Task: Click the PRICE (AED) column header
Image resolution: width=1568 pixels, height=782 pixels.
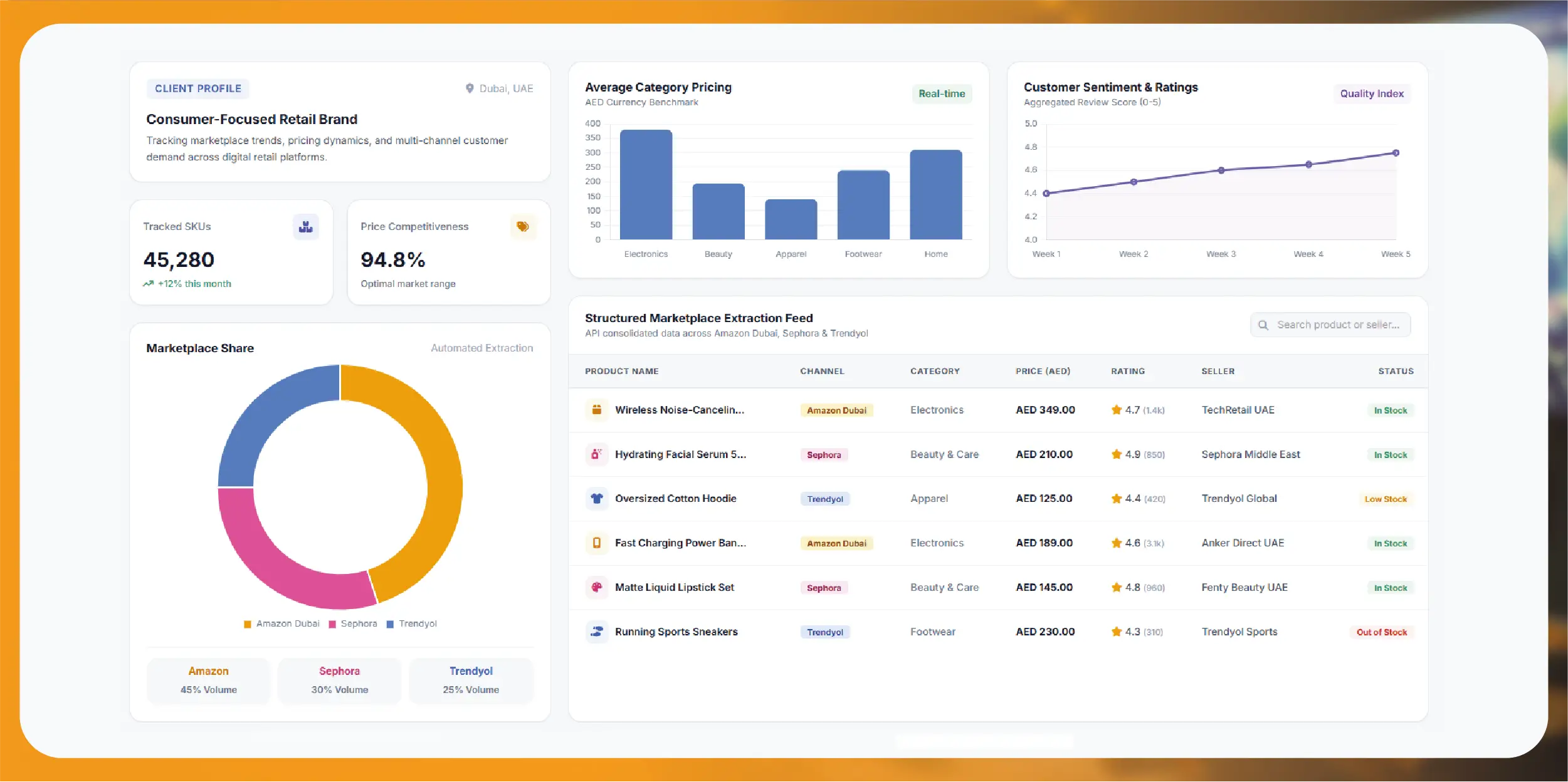Action: pos(1043,372)
